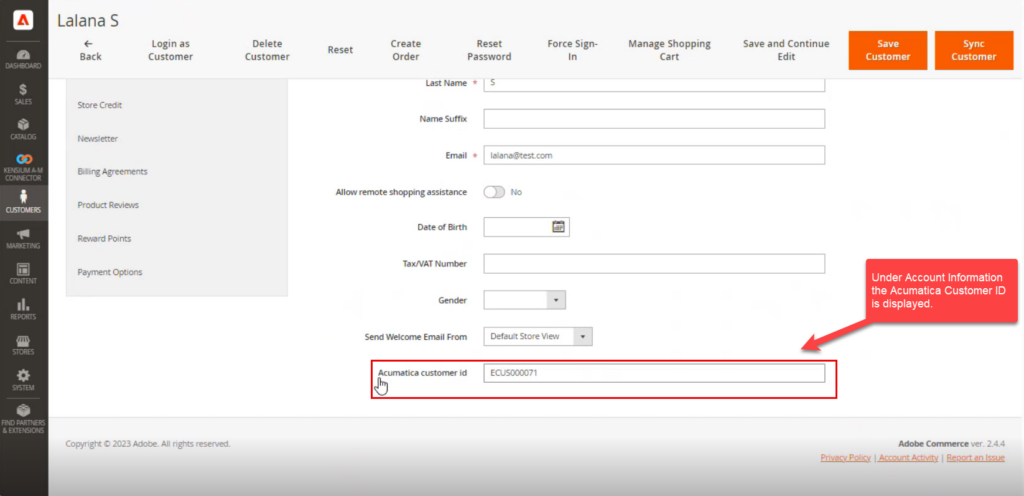1024x496 pixels.
Task: Open the Account Activity link
Action: [908, 458]
